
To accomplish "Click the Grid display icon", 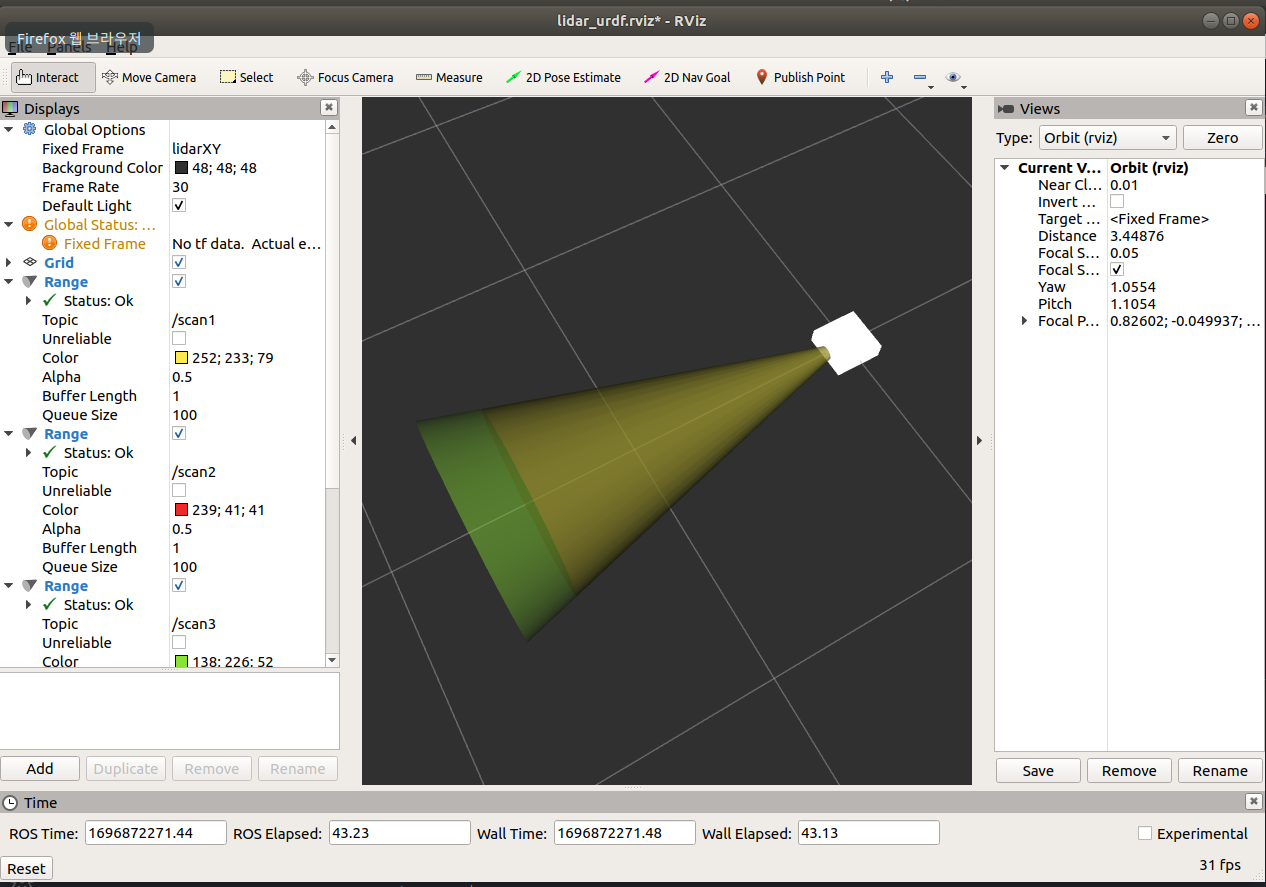I will tap(29, 262).
